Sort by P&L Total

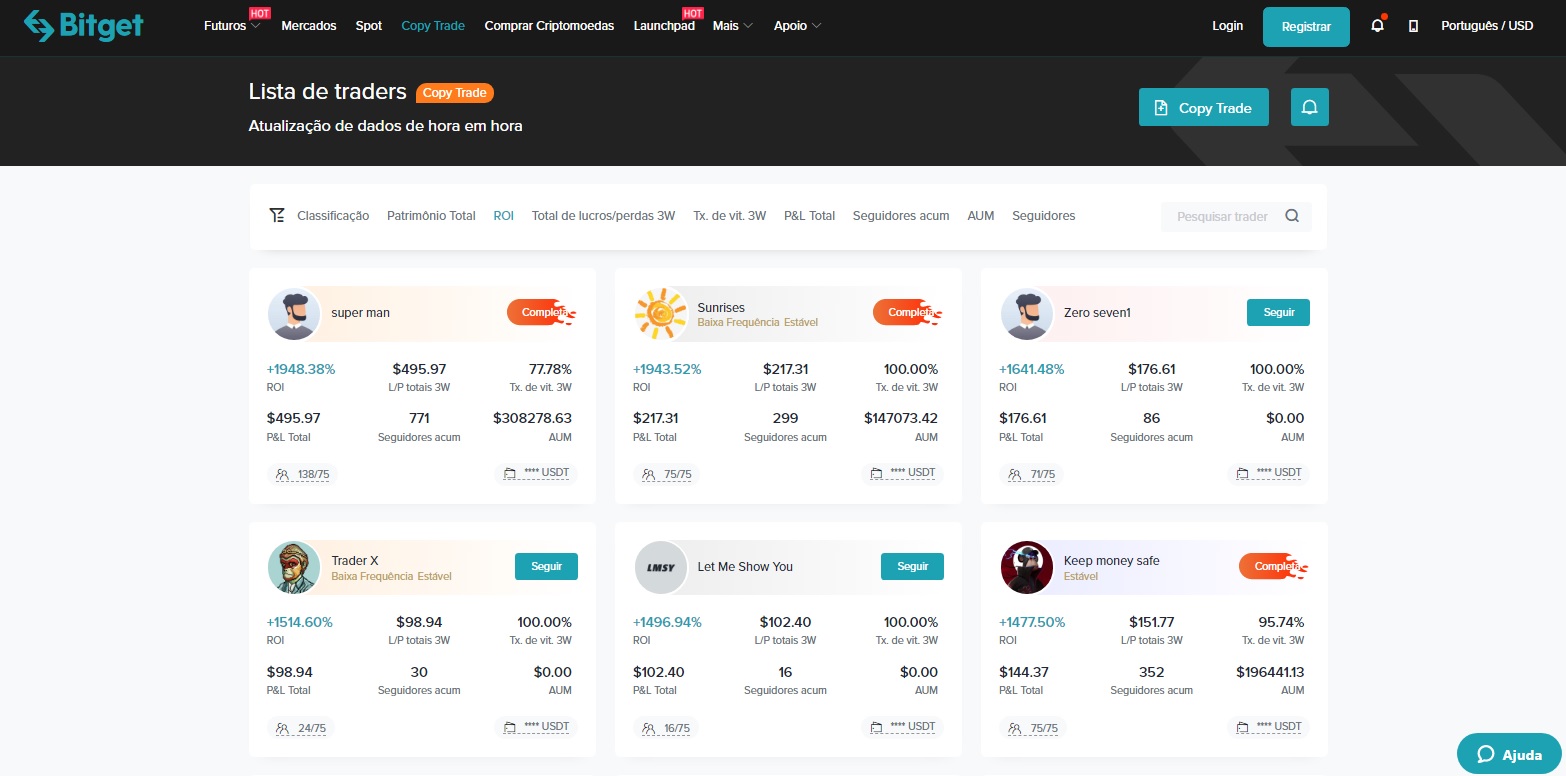point(809,216)
